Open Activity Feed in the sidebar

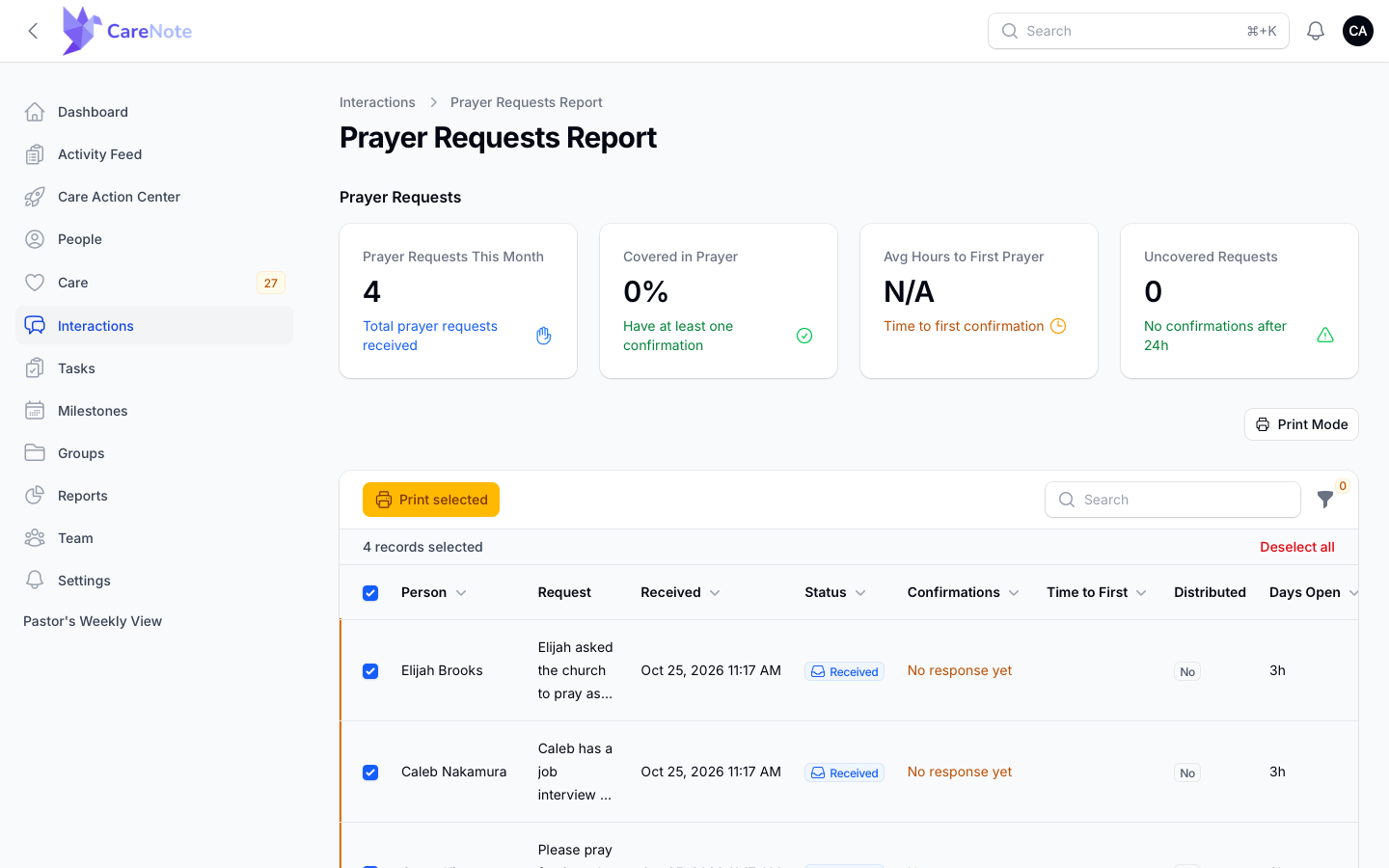tap(154, 154)
